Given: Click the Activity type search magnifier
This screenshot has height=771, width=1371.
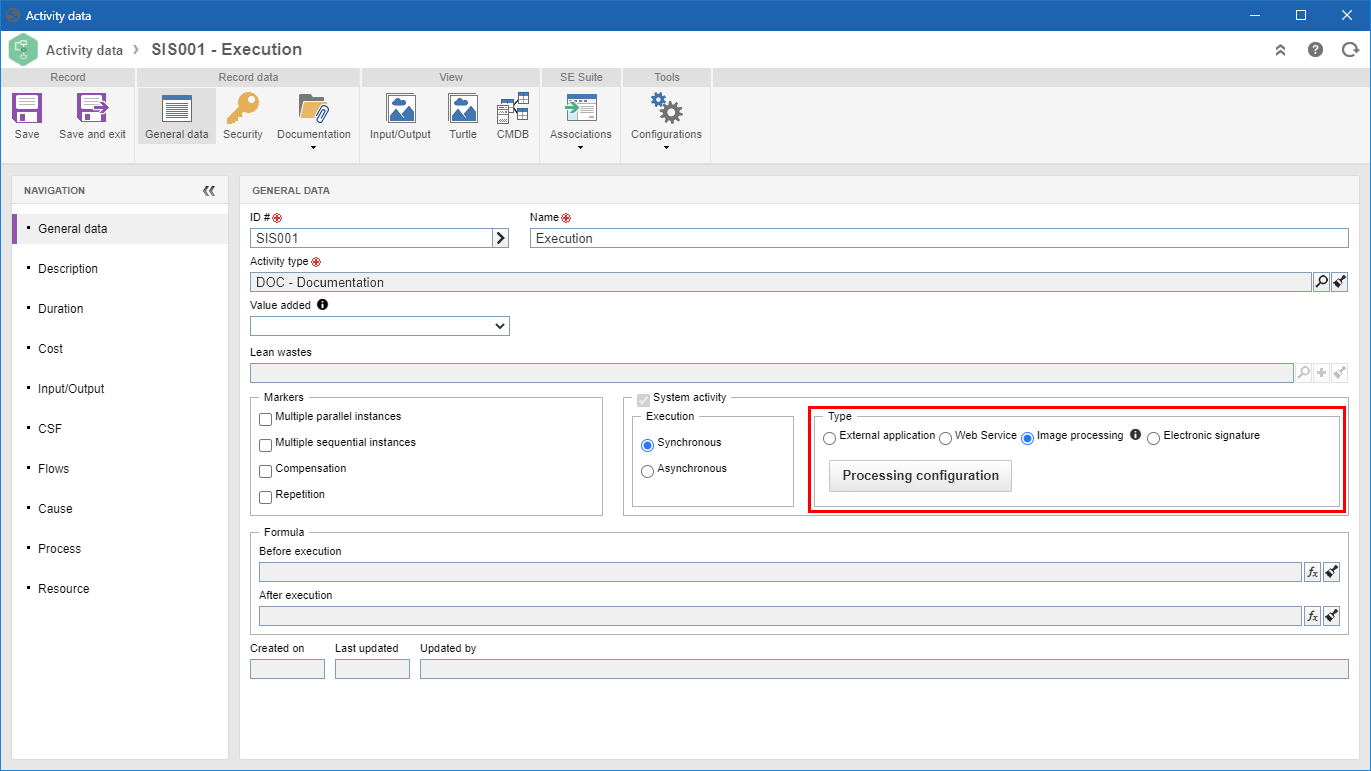Looking at the screenshot, I should coord(1321,282).
